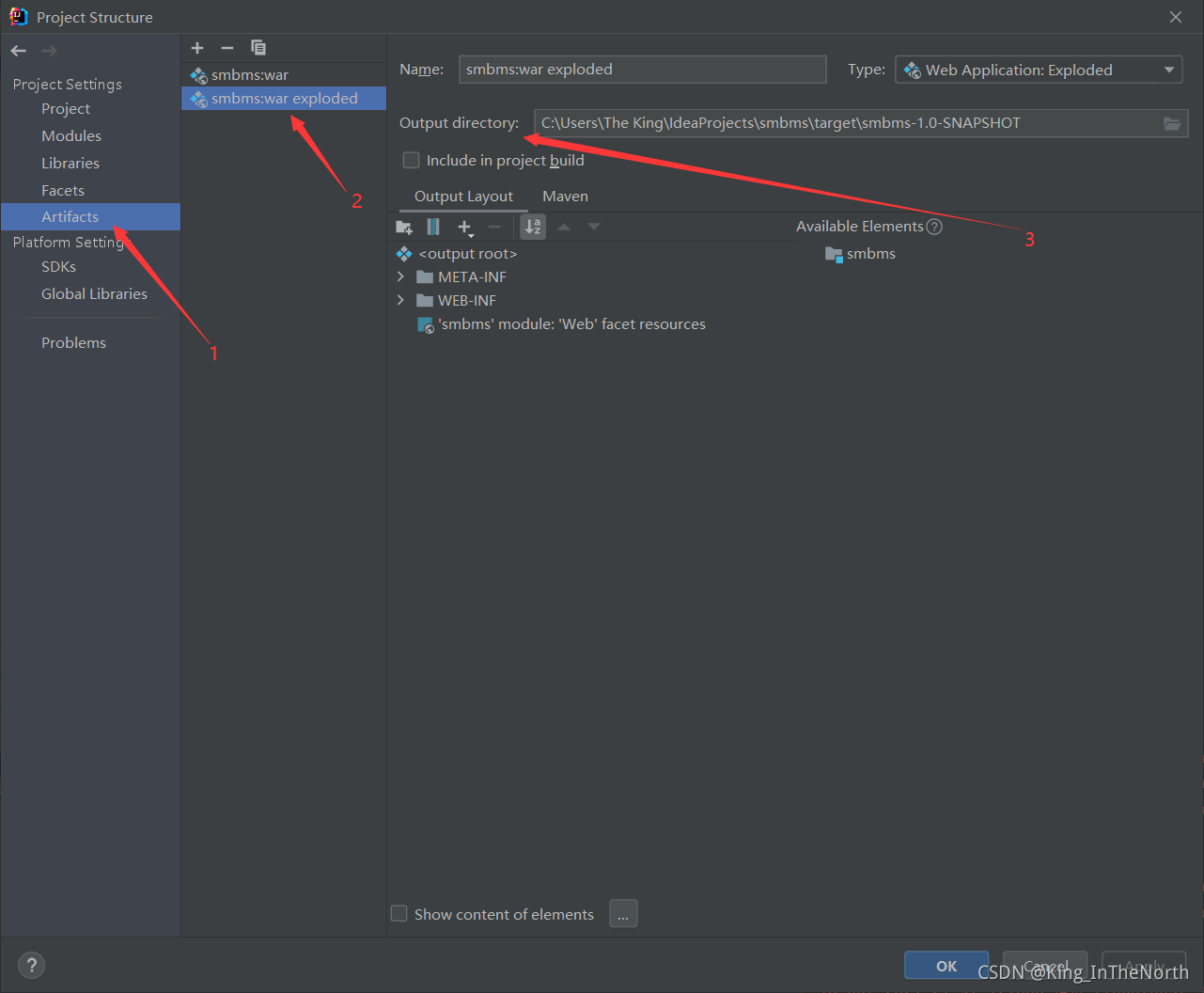Viewport: 1204px width, 993px height.
Task: Add a new artifact with plus icon
Action: tap(197, 48)
